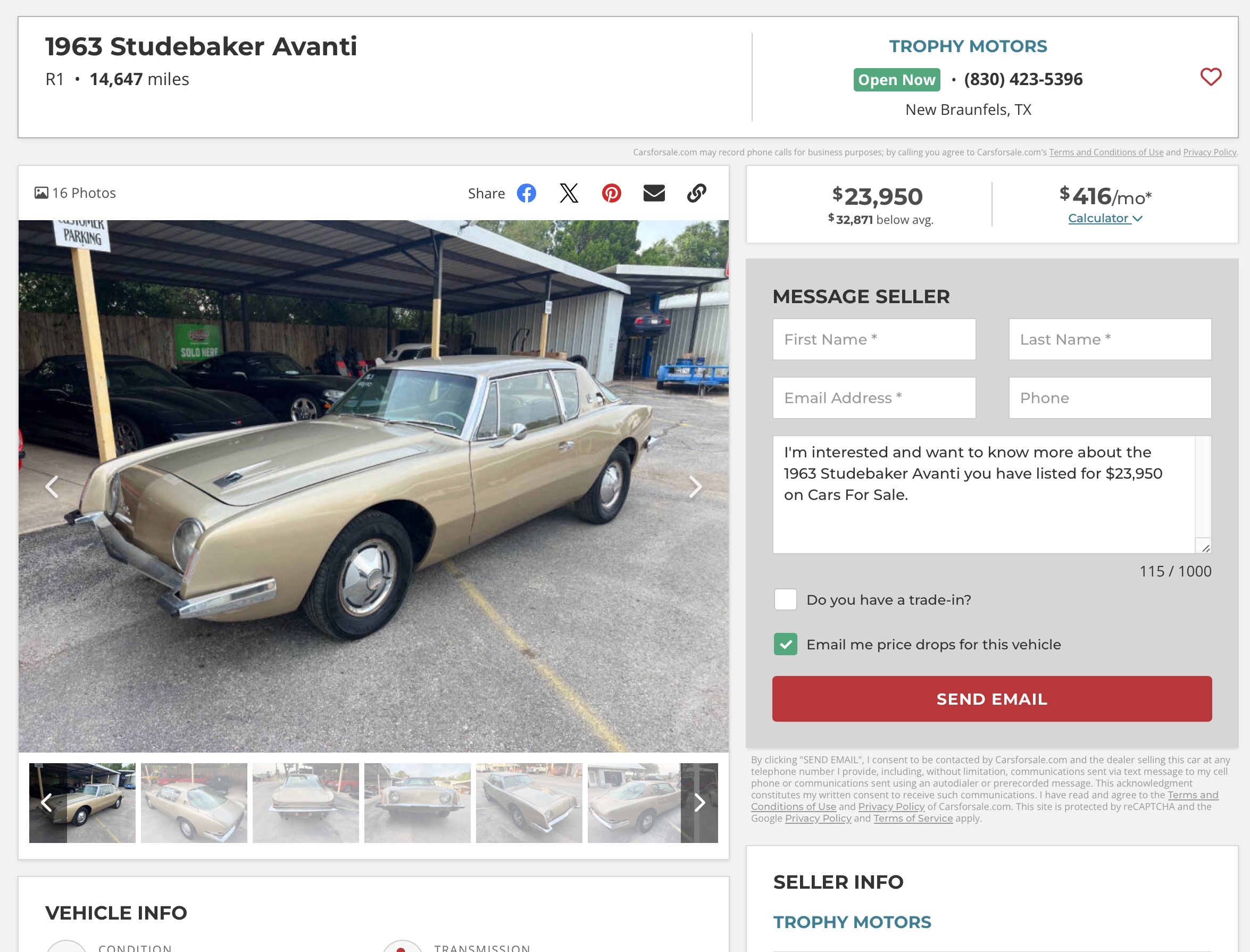This screenshot has height=952, width=1250.
Task: Show next photo with right arrow
Action: [695, 486]
